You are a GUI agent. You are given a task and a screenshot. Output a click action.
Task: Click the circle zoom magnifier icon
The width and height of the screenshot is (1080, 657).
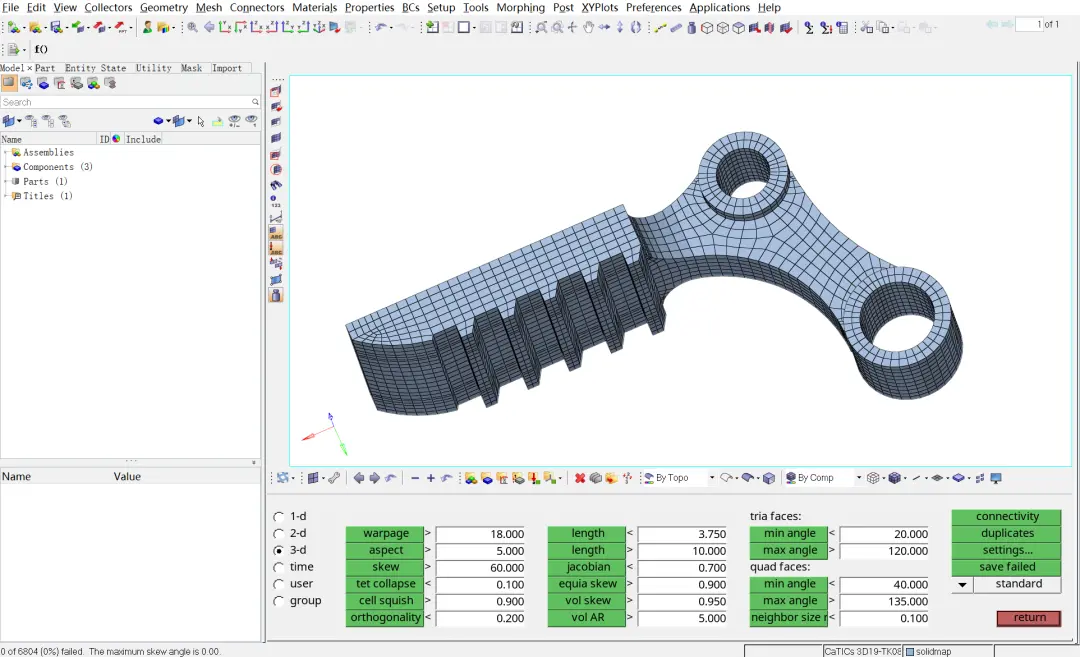(557, 28)
